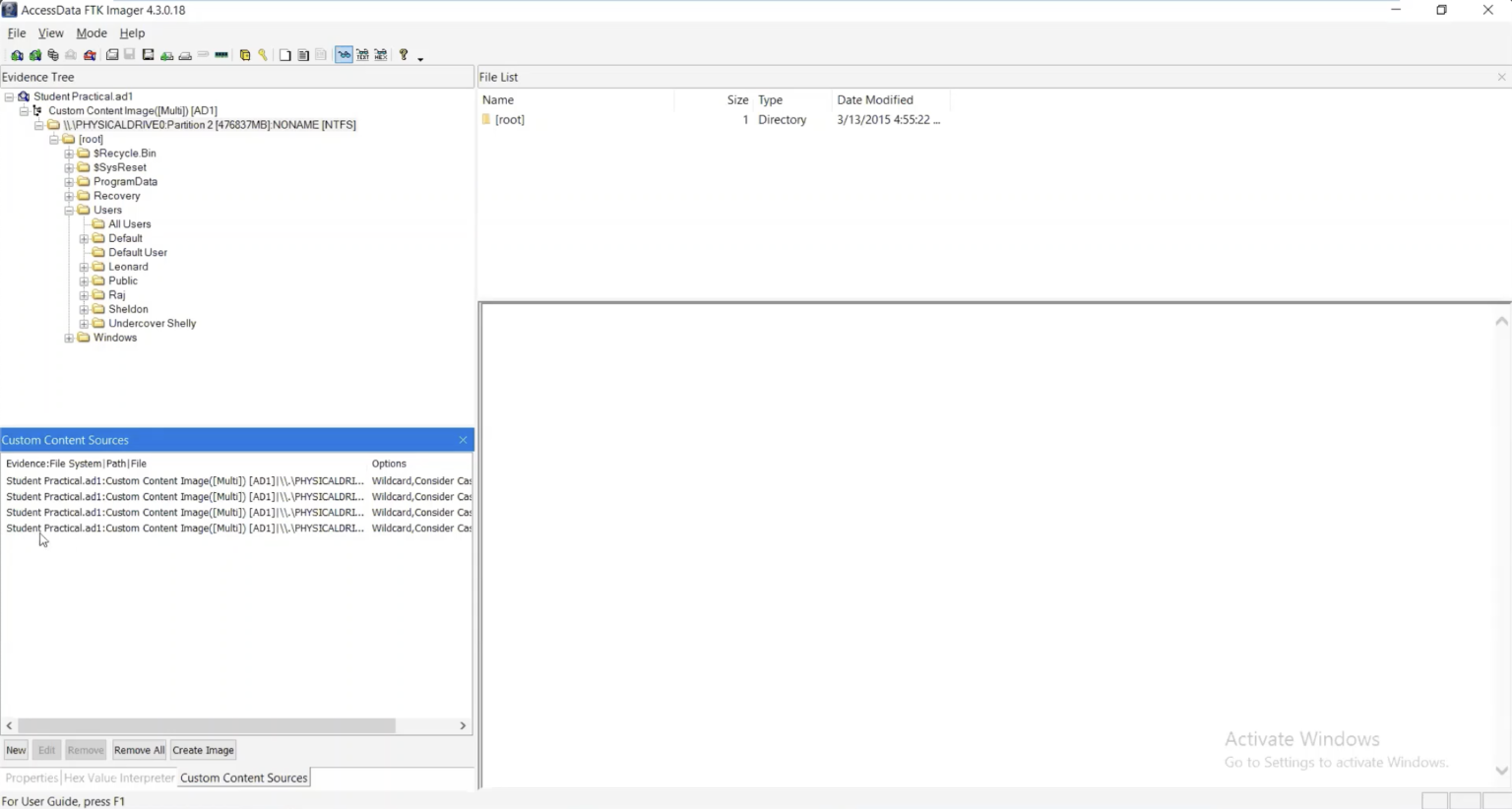Enable Automatic view mode glasses icon
Image resolution: width=1512 pixels, height=809 pixels.
coord(345,55)
